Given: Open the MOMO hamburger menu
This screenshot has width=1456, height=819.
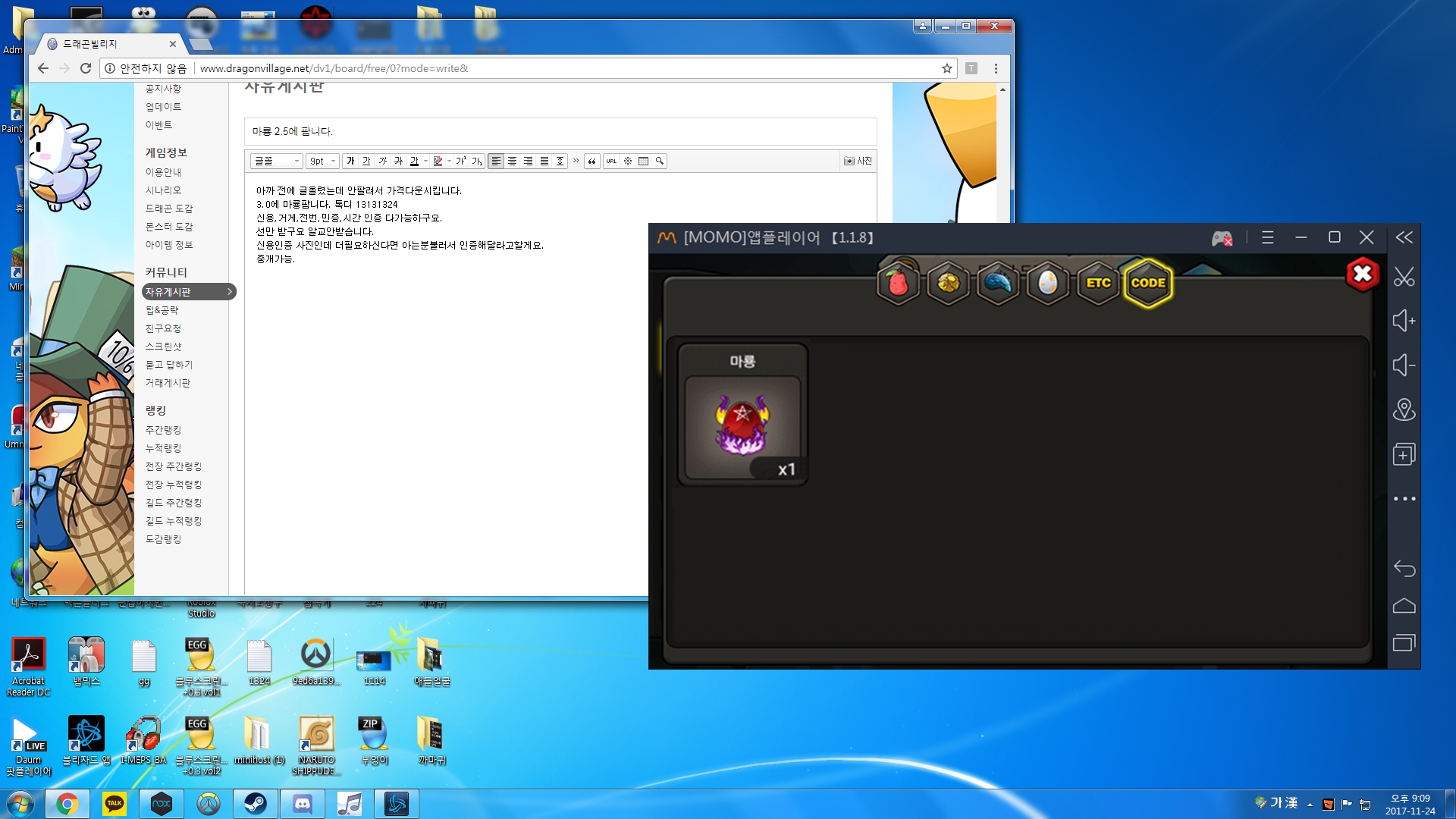Looking at the screenshot, I should tap(1267, 238).
